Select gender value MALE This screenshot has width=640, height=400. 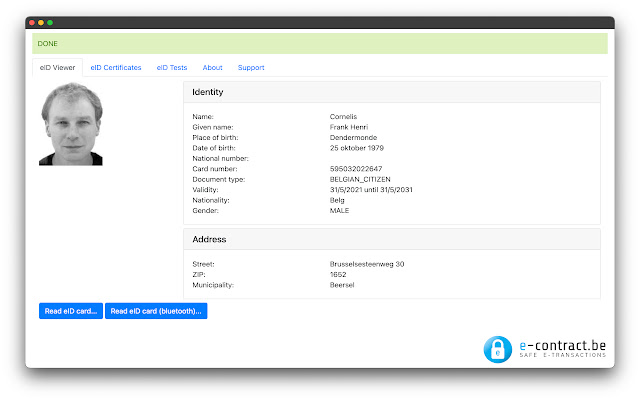coord(339,211)
